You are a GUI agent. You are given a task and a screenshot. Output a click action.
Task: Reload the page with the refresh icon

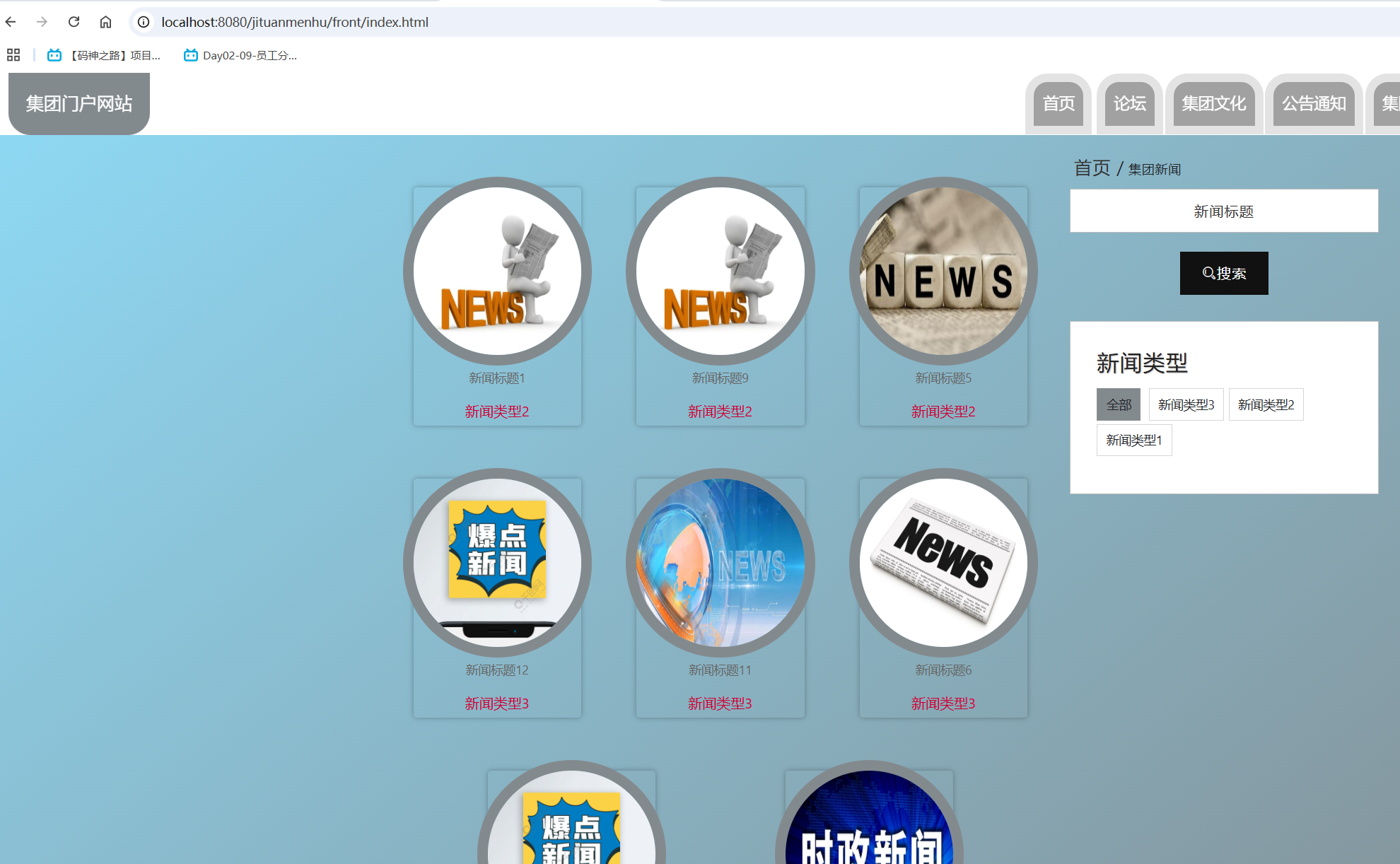(x=74, y=22)
